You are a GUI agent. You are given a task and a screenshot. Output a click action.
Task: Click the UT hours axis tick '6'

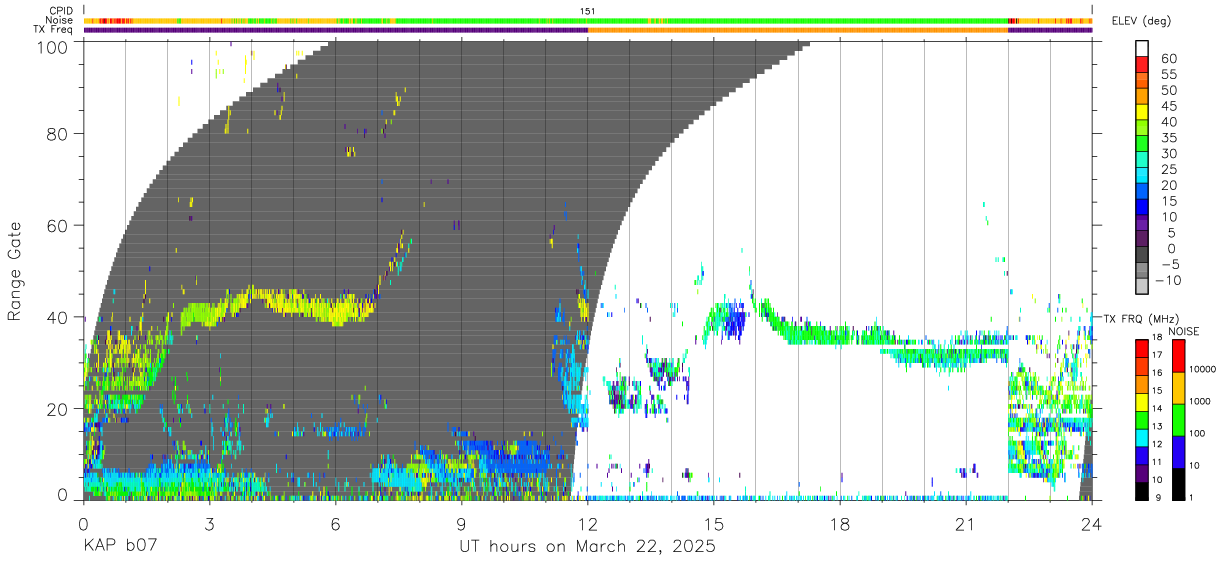click(335, 523)
